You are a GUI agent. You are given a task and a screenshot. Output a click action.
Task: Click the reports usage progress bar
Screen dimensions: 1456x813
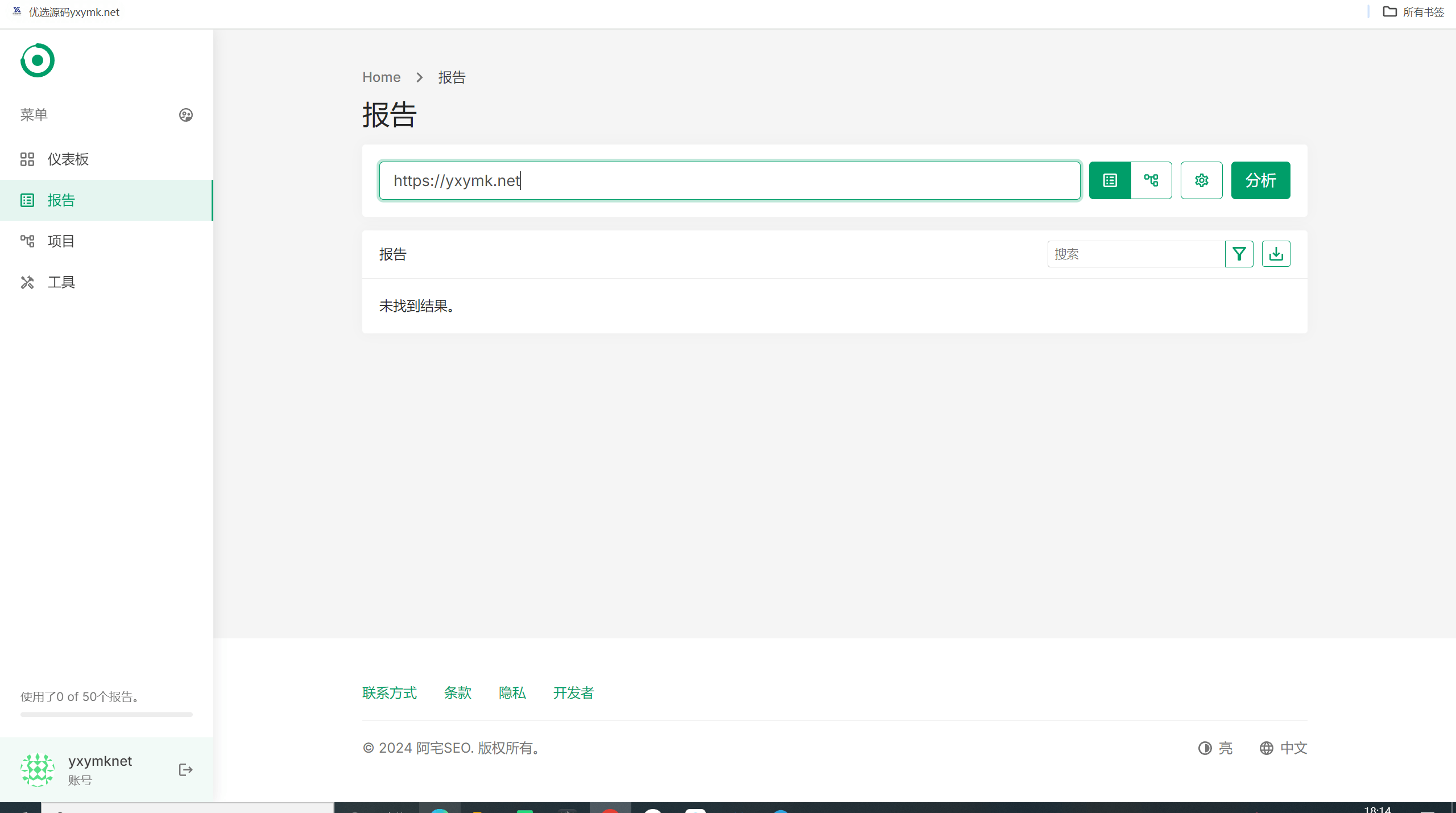point(106,715)
